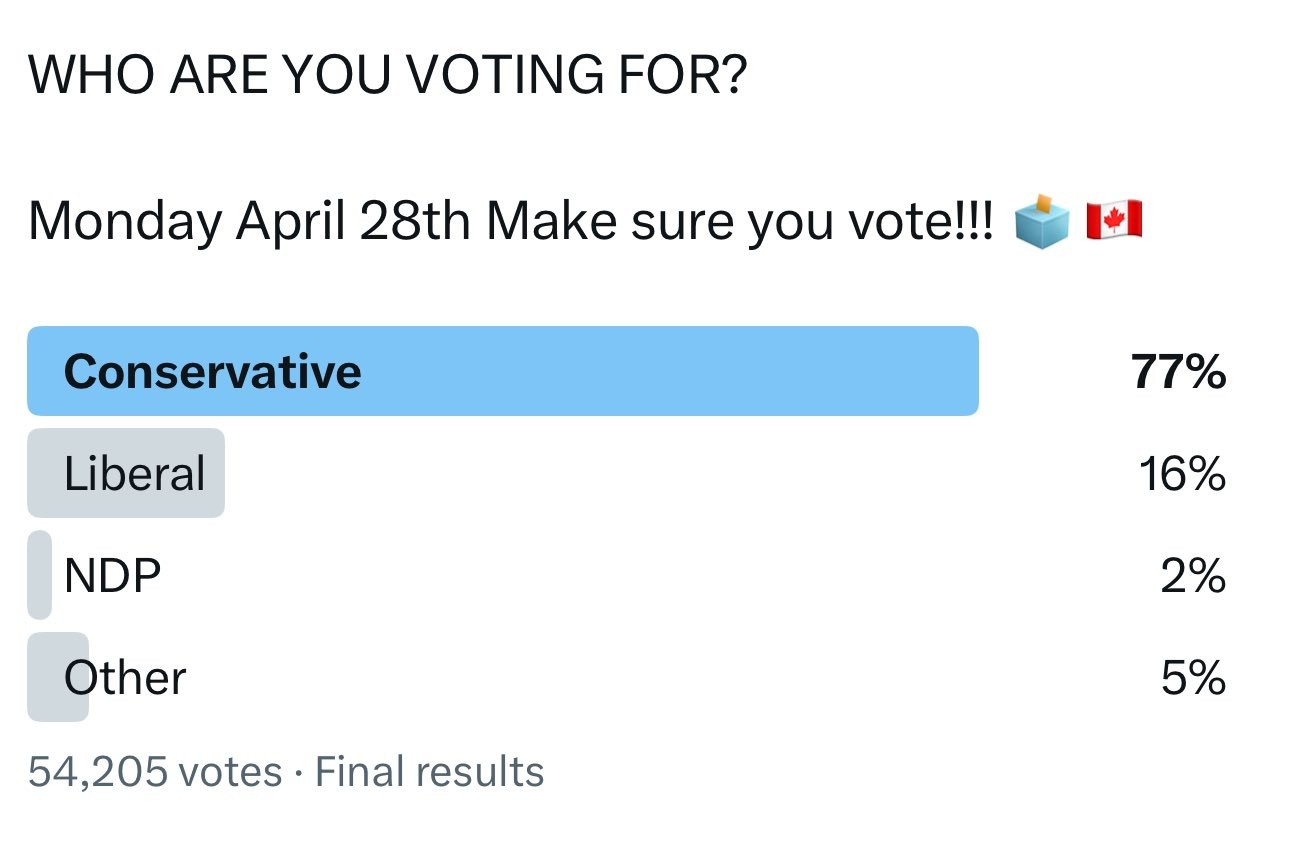Viewport: 1290px width, 843px height.
Task: Select the Conservative poll result bar
Action: (502, 371)
